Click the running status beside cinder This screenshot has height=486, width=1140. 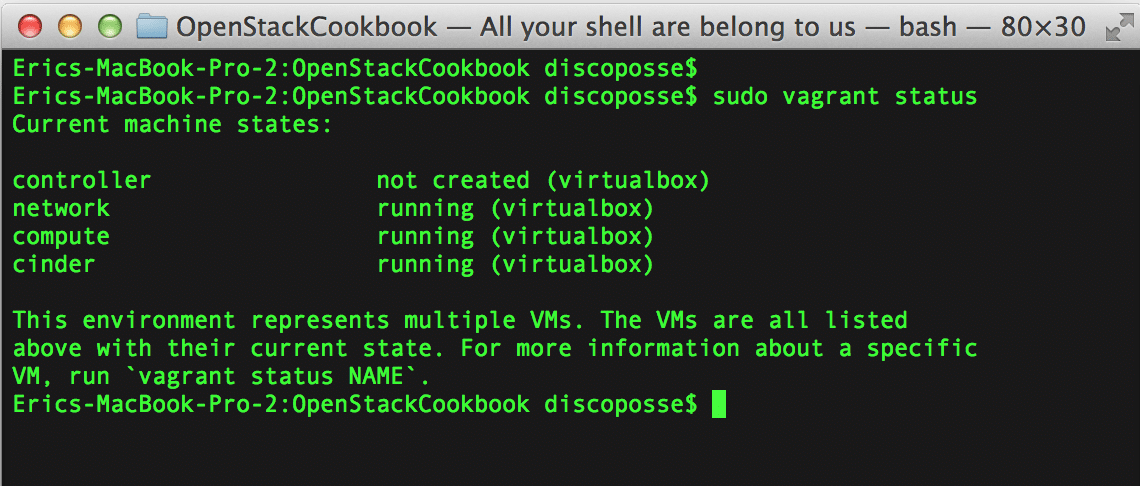[x=514, y=265]
